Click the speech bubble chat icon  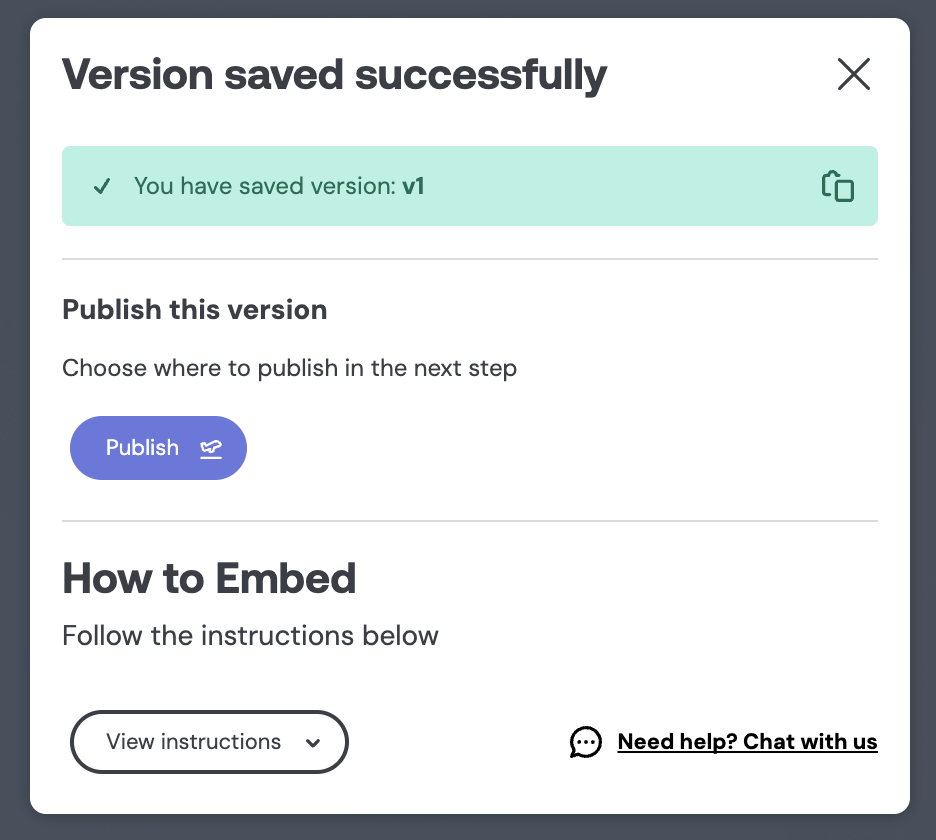tap(586, 742)
